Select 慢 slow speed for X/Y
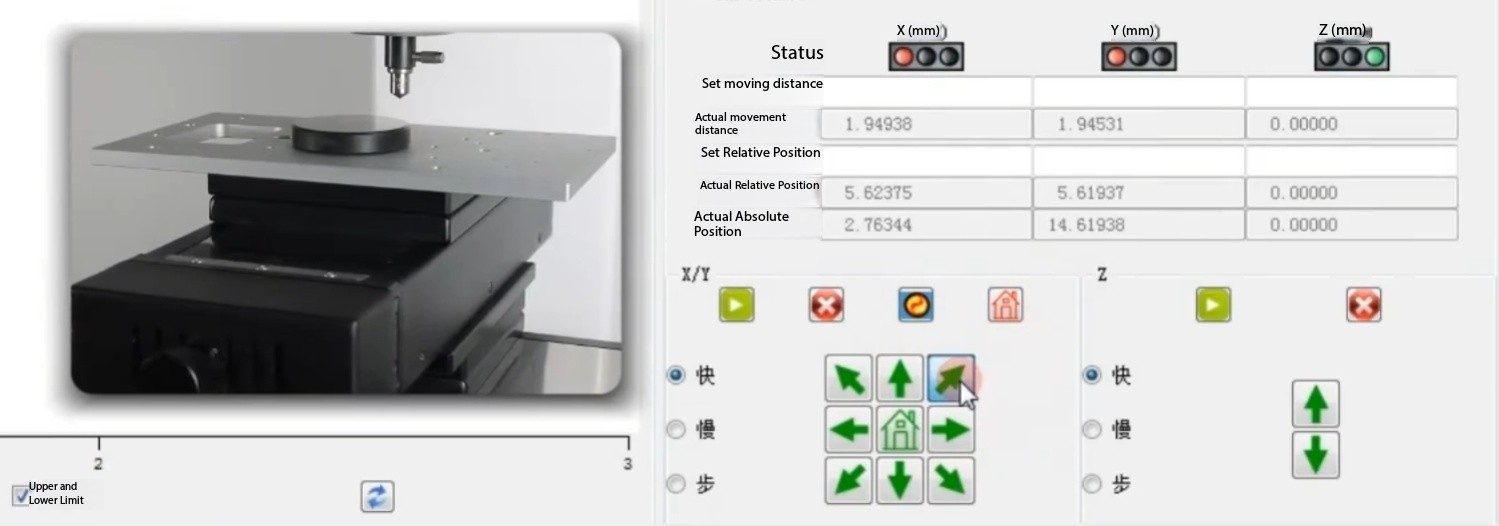Screen dimensions: 1499x526 [x=676, y=429]
